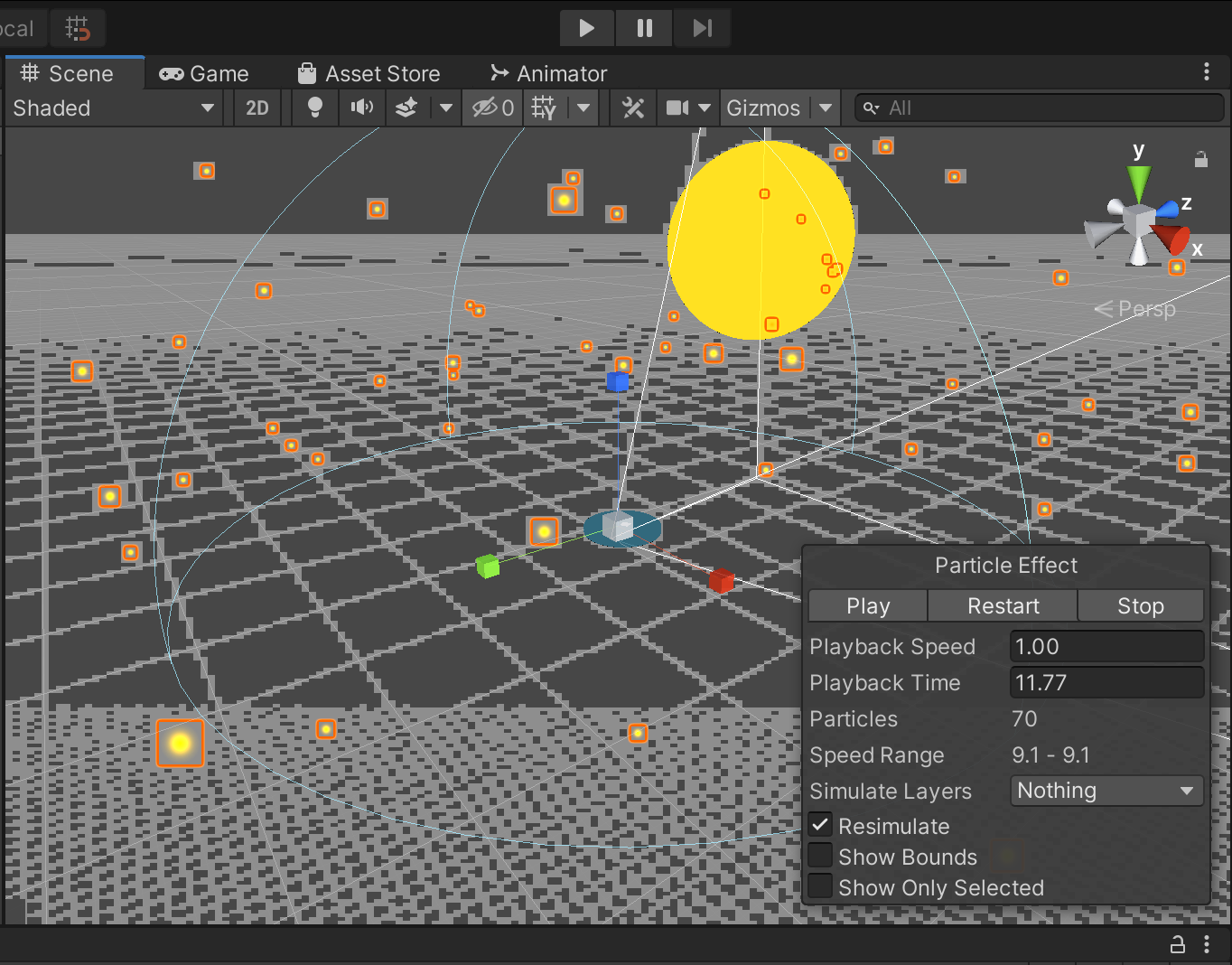1232x965 pixels.
Task: Click Stop in Particle Effect panel
Action: [x=1141, y=606]
